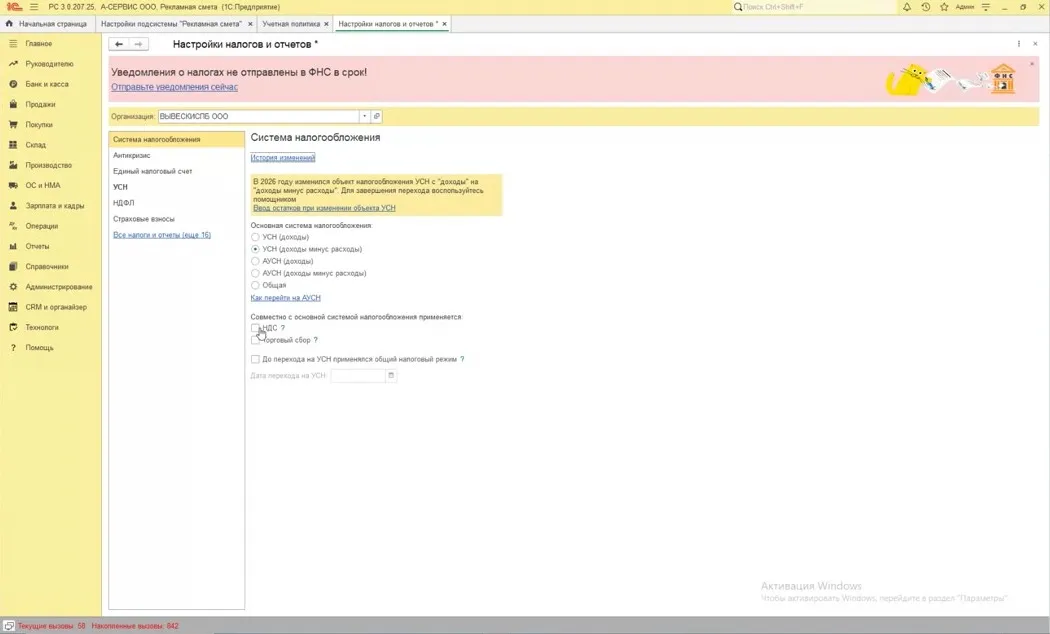Switch to Настройки подсистемы "Рекламная смета" tab
The width and height of the screenshot is (1050, 634).
pyautogui.click(x=171, y=24)
